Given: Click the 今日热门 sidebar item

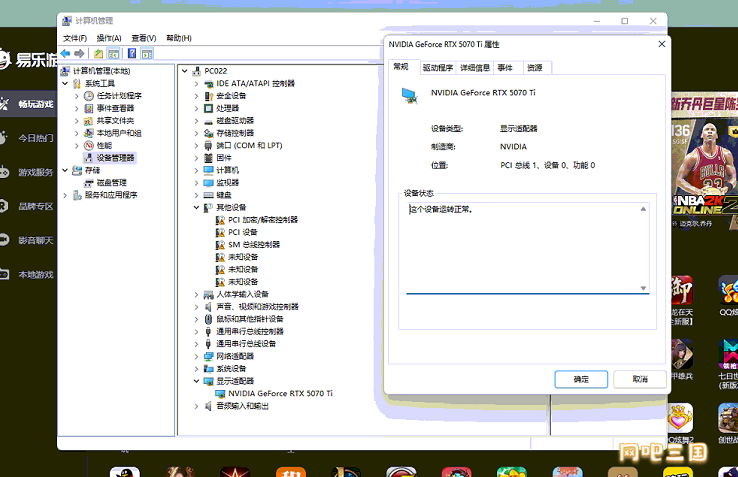Looking at the screenshot, I should click(x=28, y=138).
